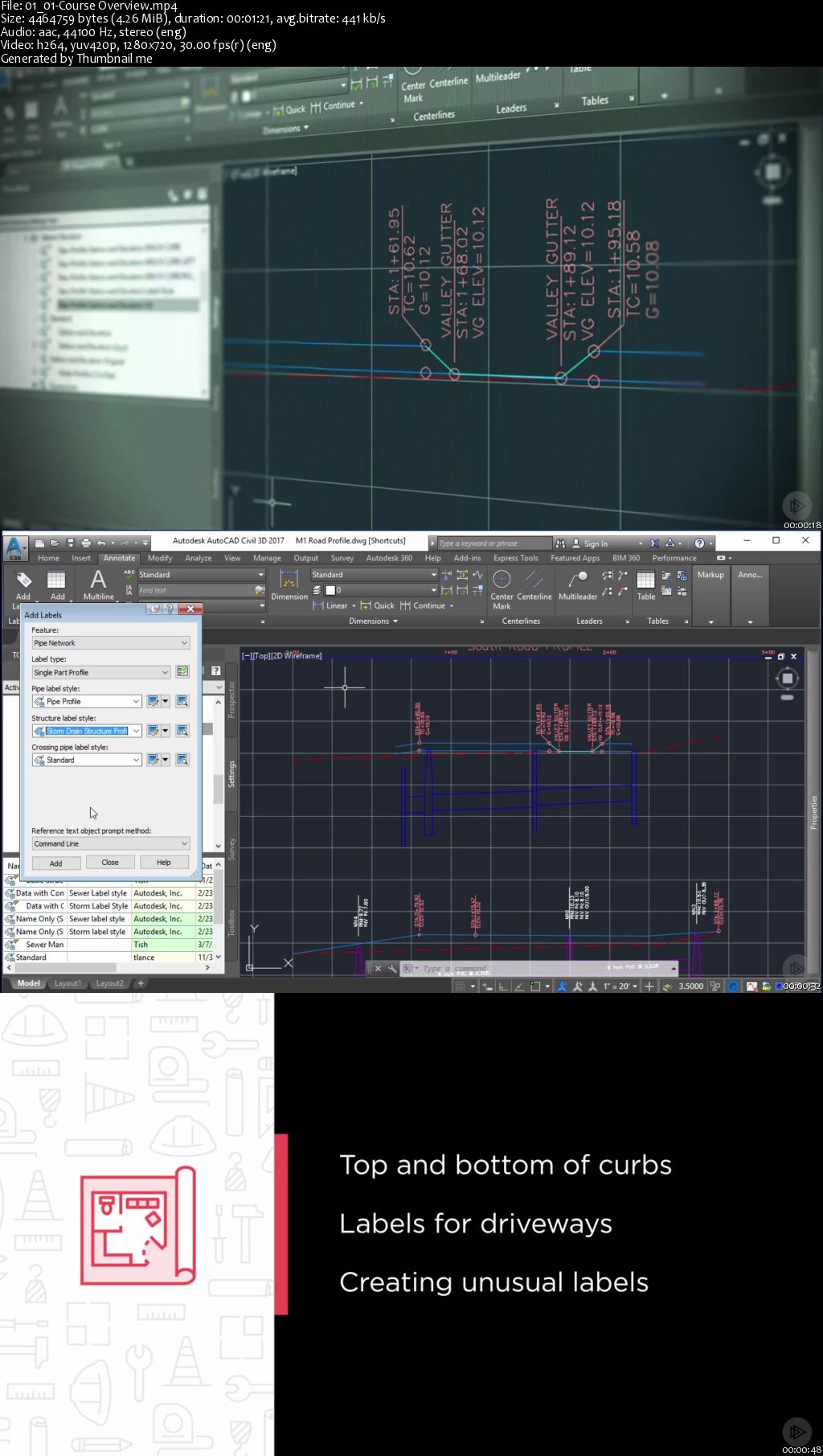This screenshot has height=1456, width=823.
Task: Open the text style Standard dropdown in ribbon
Action: click(201, 575)
